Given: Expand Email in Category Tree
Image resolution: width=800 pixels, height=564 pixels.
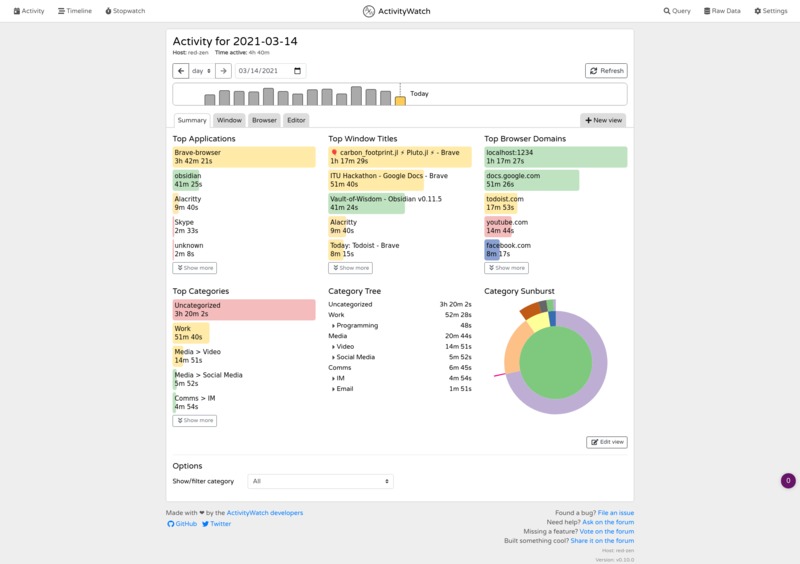Looking at the screenshot, I should point(342,389).
